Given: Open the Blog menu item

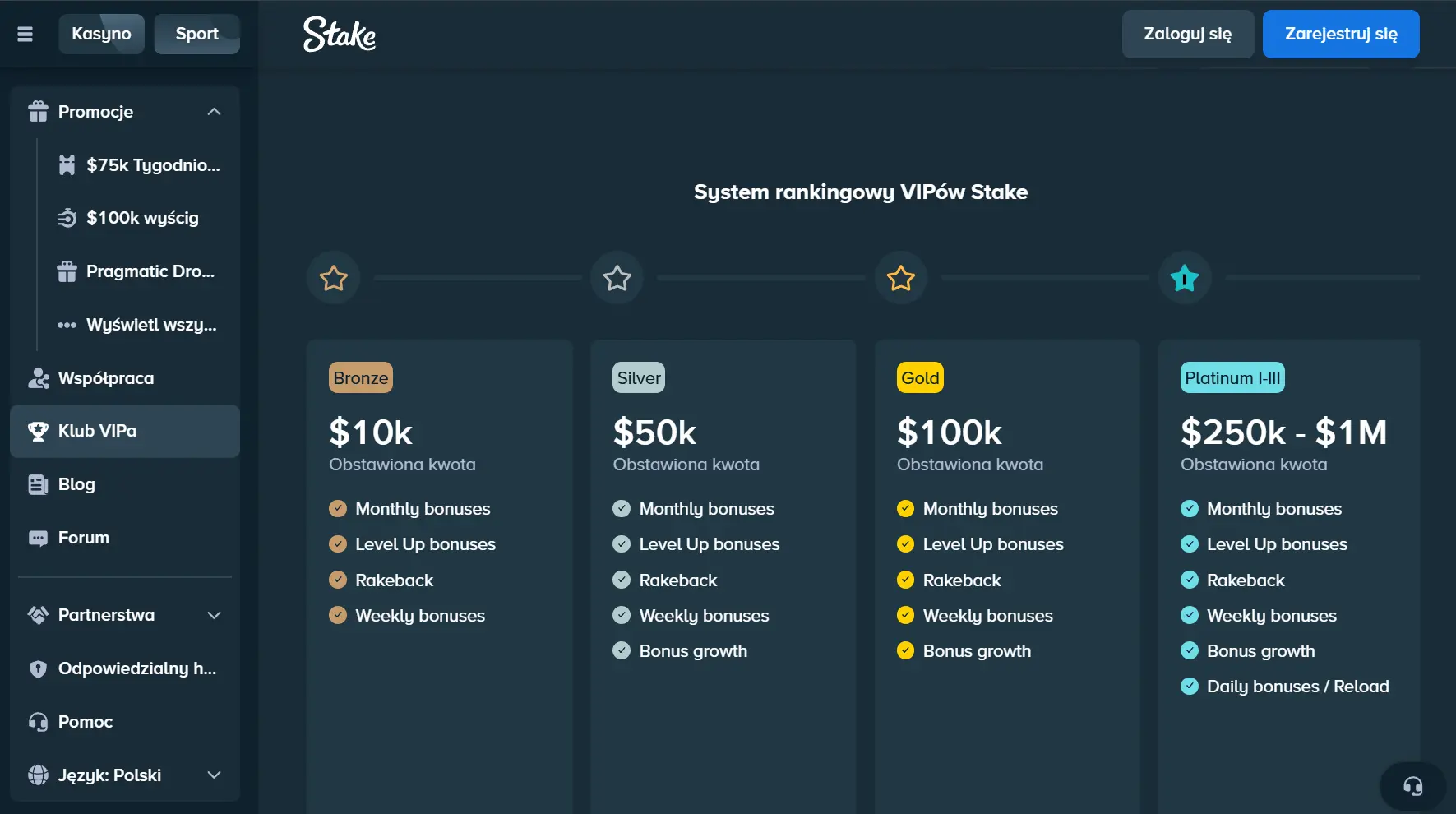Looking at the screenshot, I should tap(125, 484).
